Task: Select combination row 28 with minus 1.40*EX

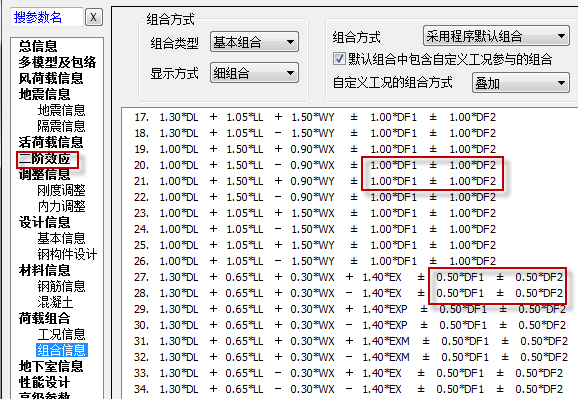Action: coord(349,293)
